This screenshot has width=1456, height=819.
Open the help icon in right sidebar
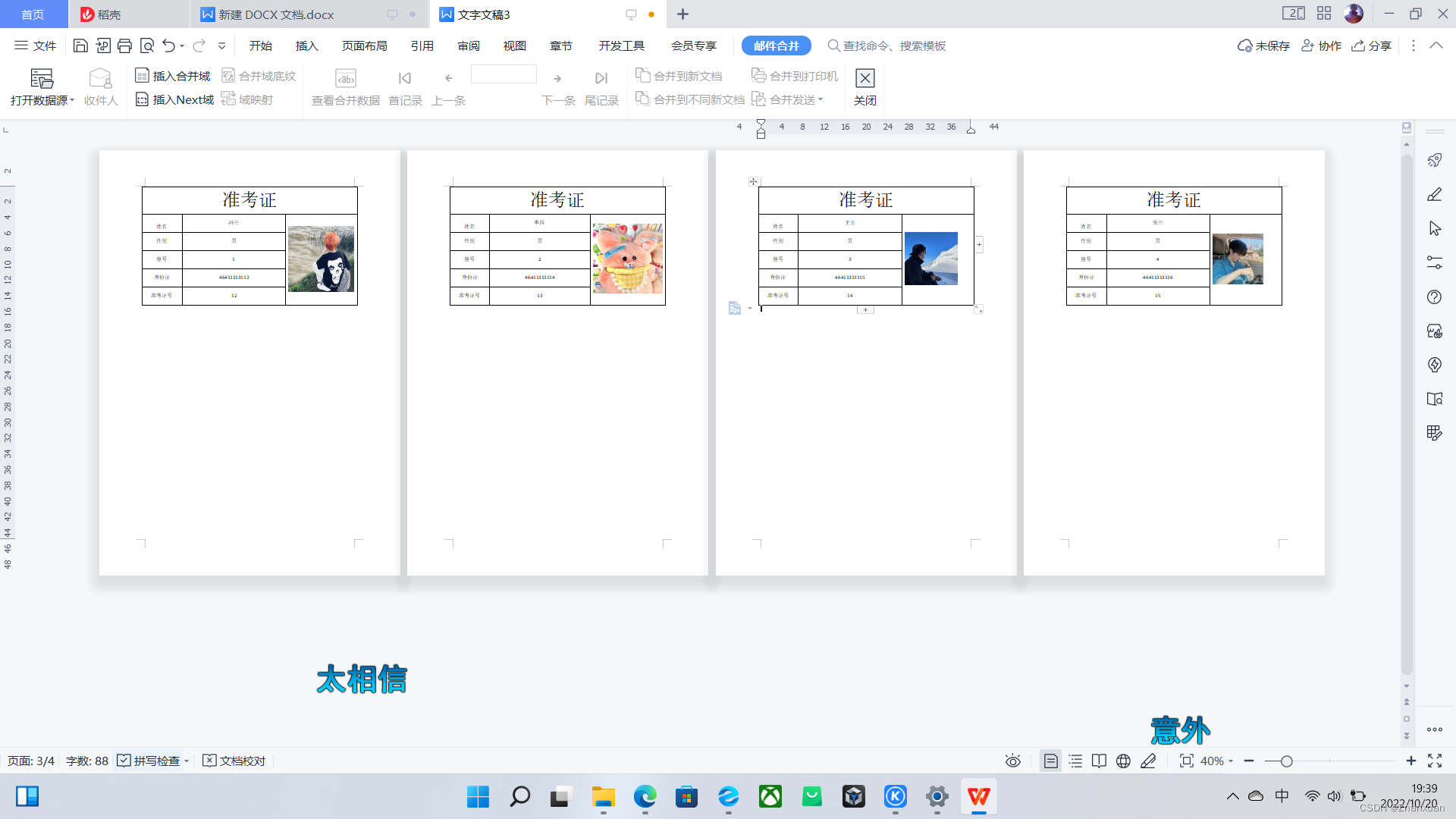[x=1434, y=297]
